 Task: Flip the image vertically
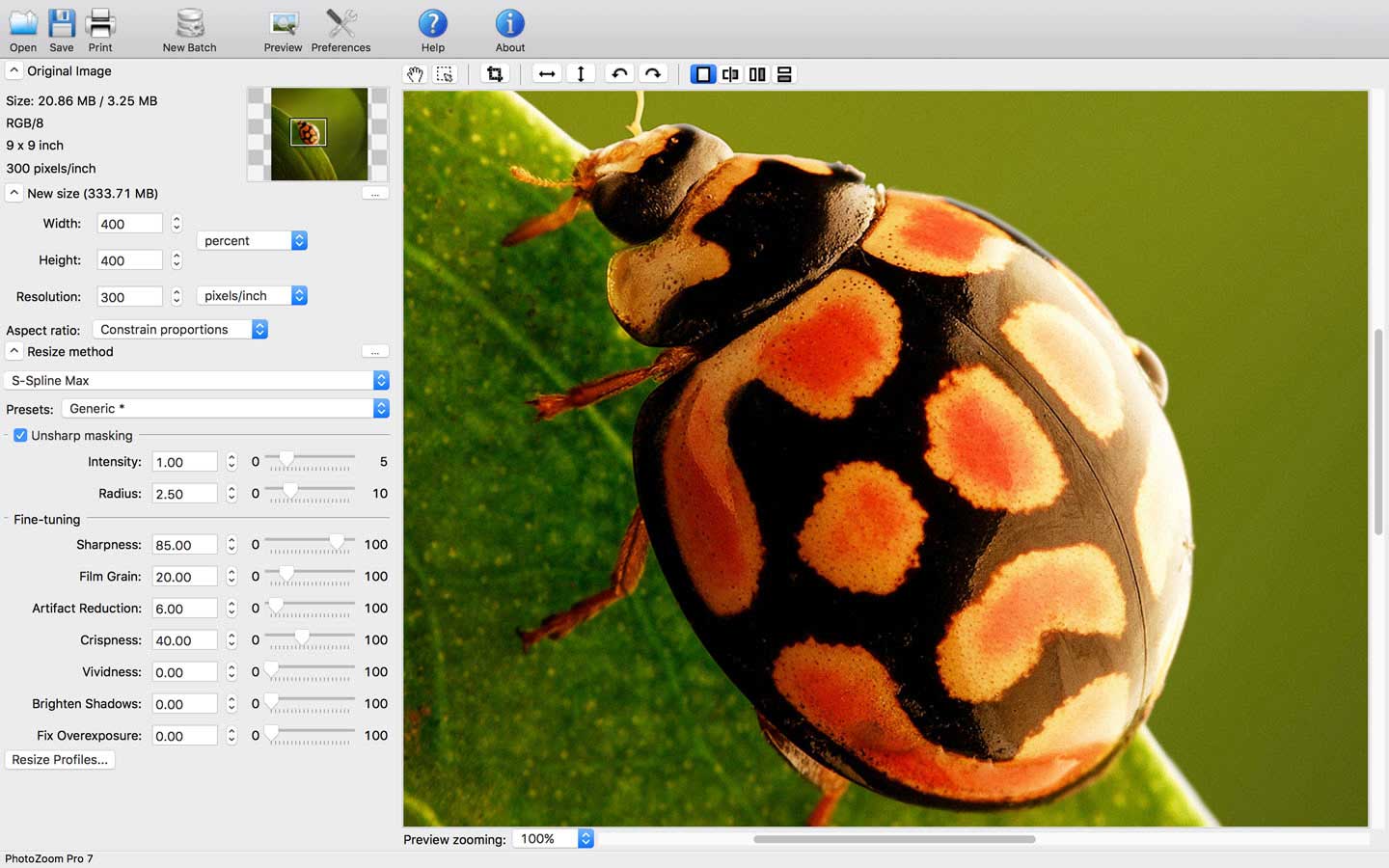pyautogui.click(x=581, y=74)
